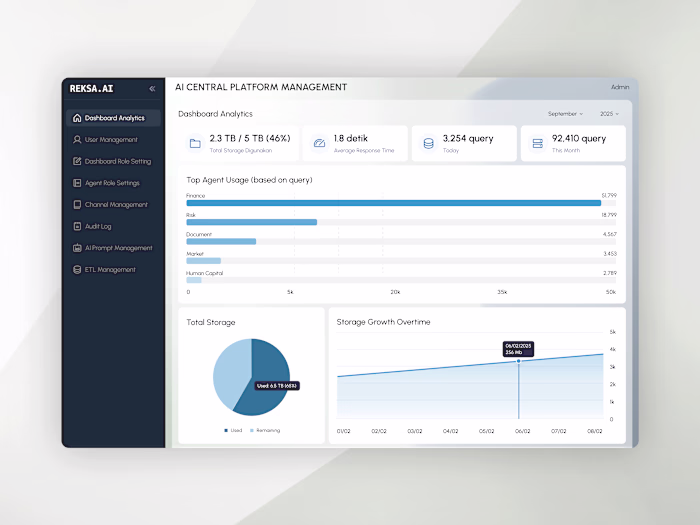Viewport: 700px width, 525px height.
Task: Toggle Used legend swatch
Action: 226,430
